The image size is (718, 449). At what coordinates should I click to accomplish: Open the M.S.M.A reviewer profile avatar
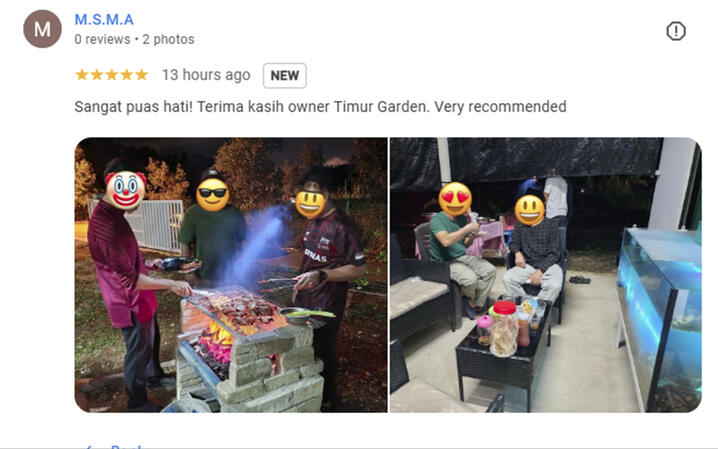click(42, 29)
